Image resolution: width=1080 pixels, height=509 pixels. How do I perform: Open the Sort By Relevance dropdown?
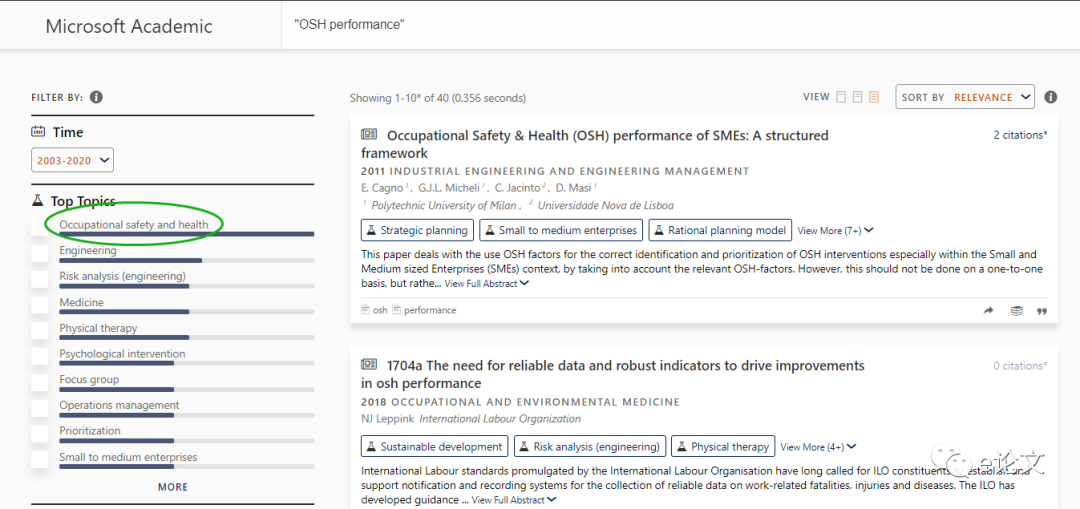tap(965, 97)
